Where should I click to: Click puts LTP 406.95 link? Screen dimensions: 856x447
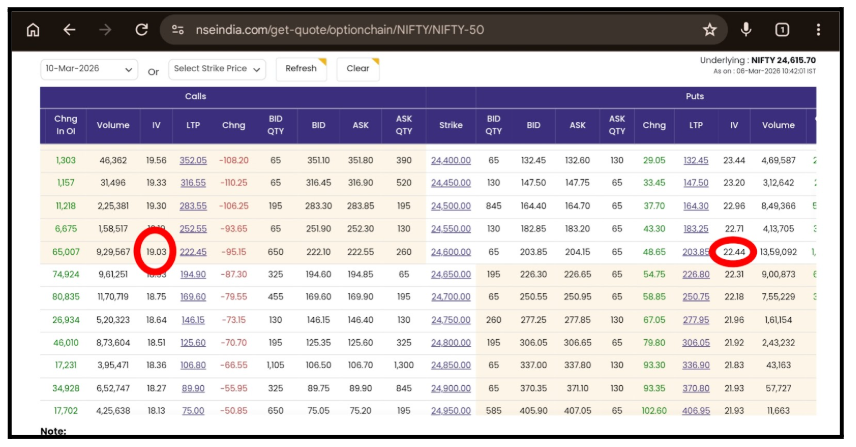click(x=695, y=410)
